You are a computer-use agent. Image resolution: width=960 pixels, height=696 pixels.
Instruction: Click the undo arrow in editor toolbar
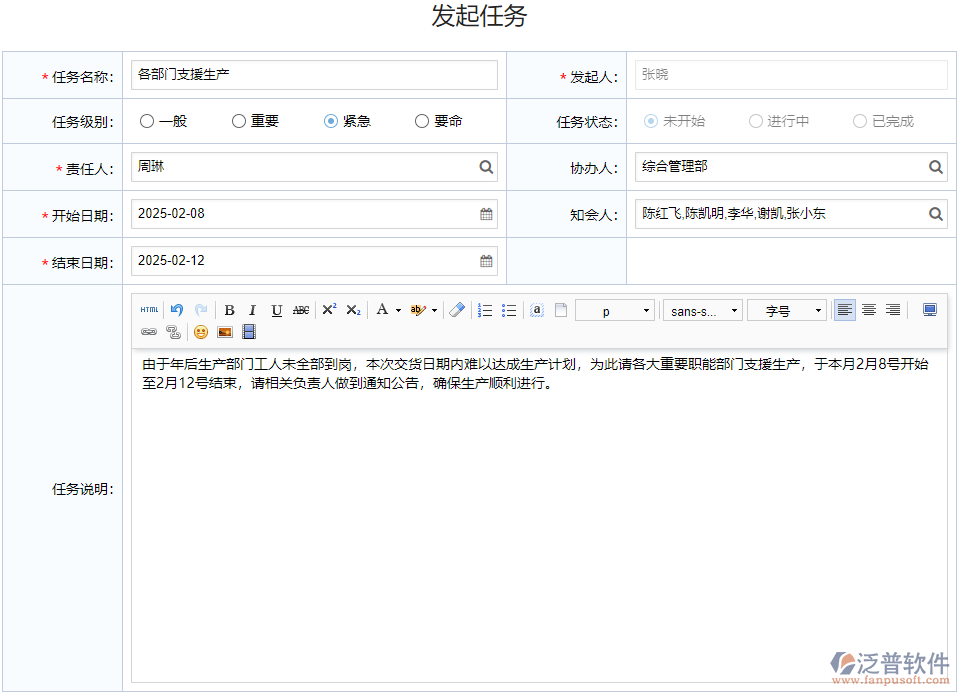coord(177,310)
